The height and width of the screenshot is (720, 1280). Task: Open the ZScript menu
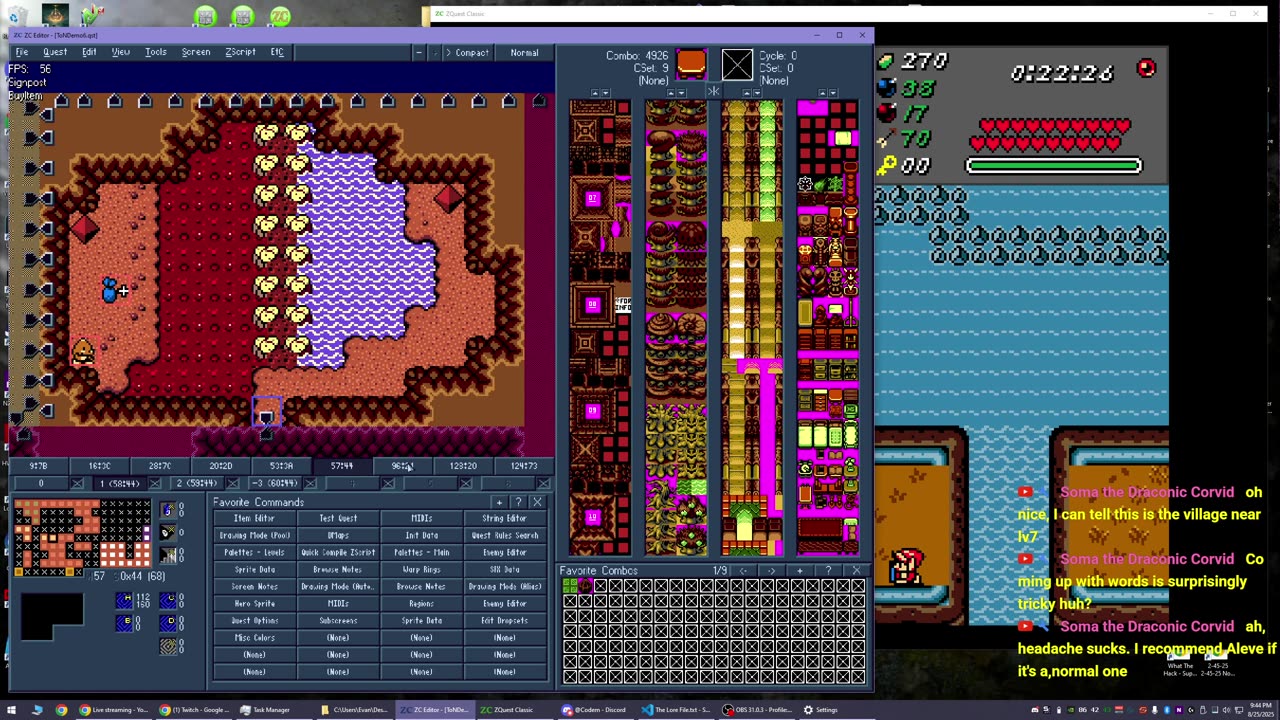pos(240,52)
